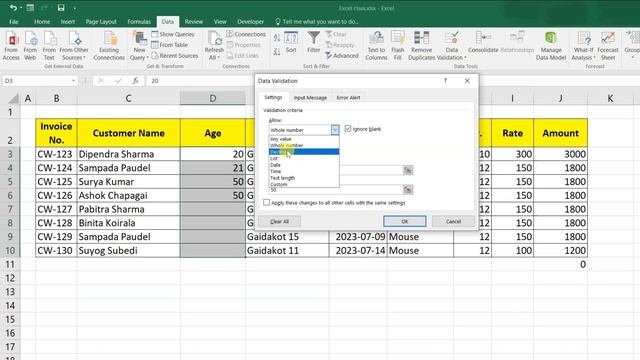Click From Table in Get & Transform
Image resolution: width=640 pixels, height=360 pixels.
click(x=169, y=45)
